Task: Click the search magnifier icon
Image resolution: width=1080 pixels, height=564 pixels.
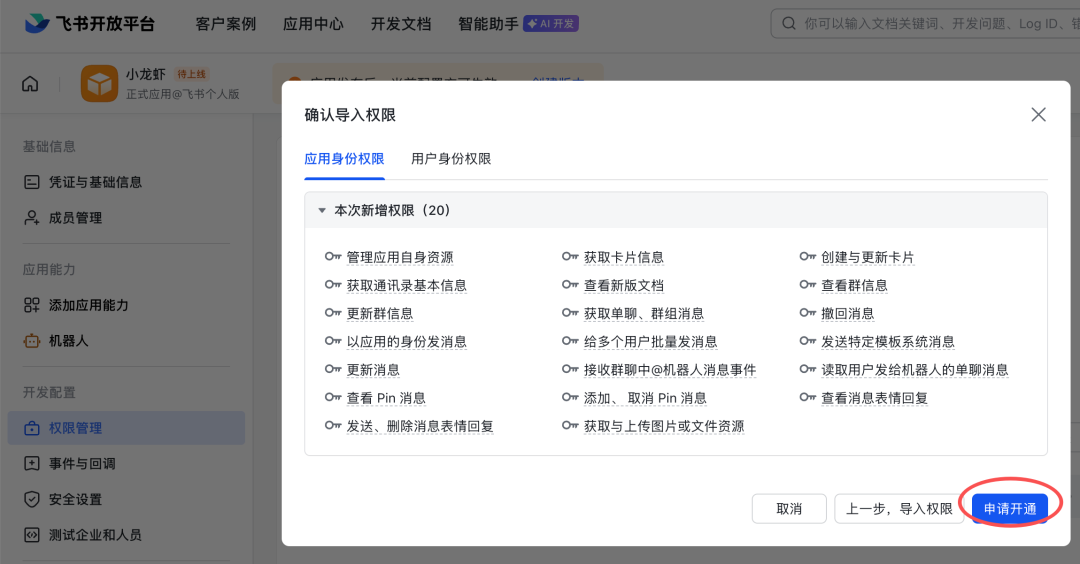Action: [789, 23]
